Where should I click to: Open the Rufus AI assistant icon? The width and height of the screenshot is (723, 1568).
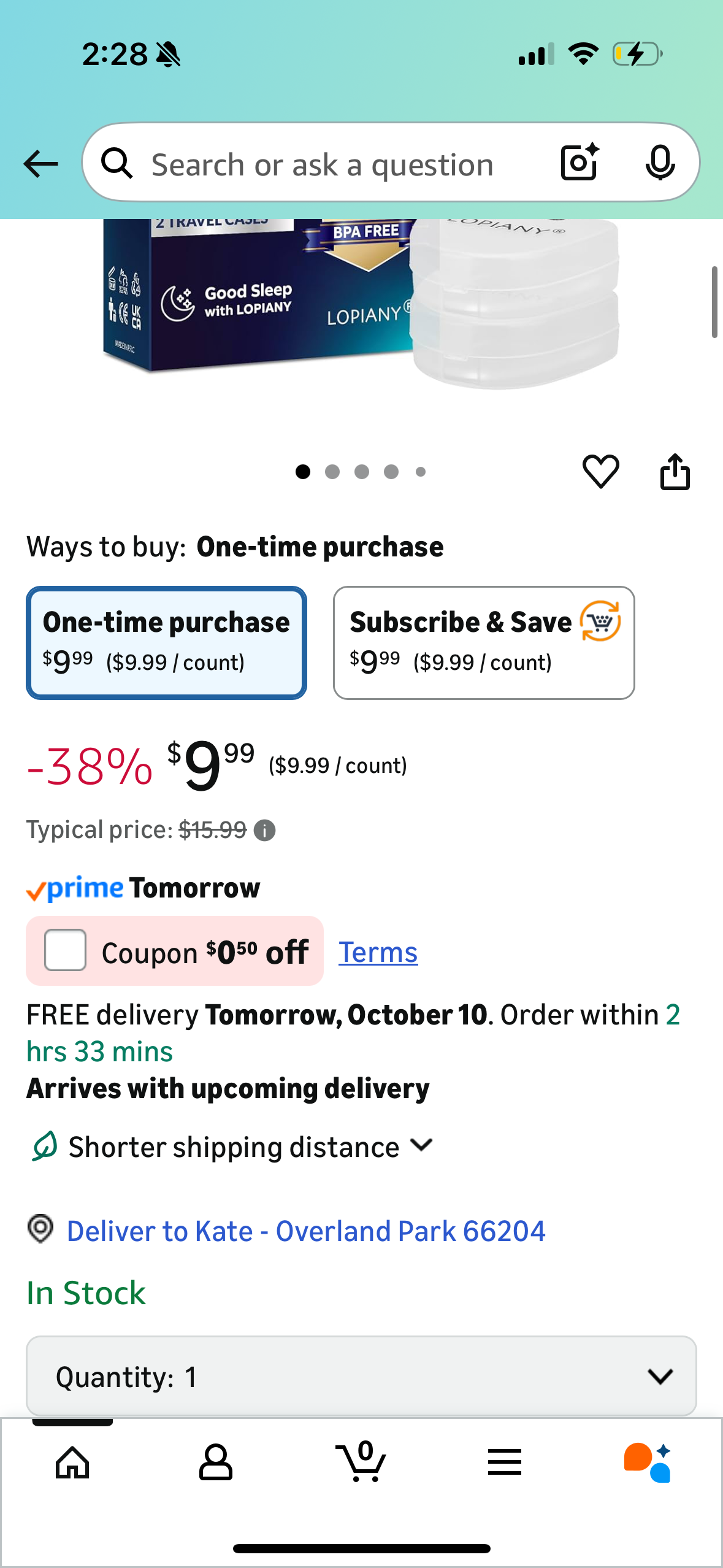click(648, 1462)
